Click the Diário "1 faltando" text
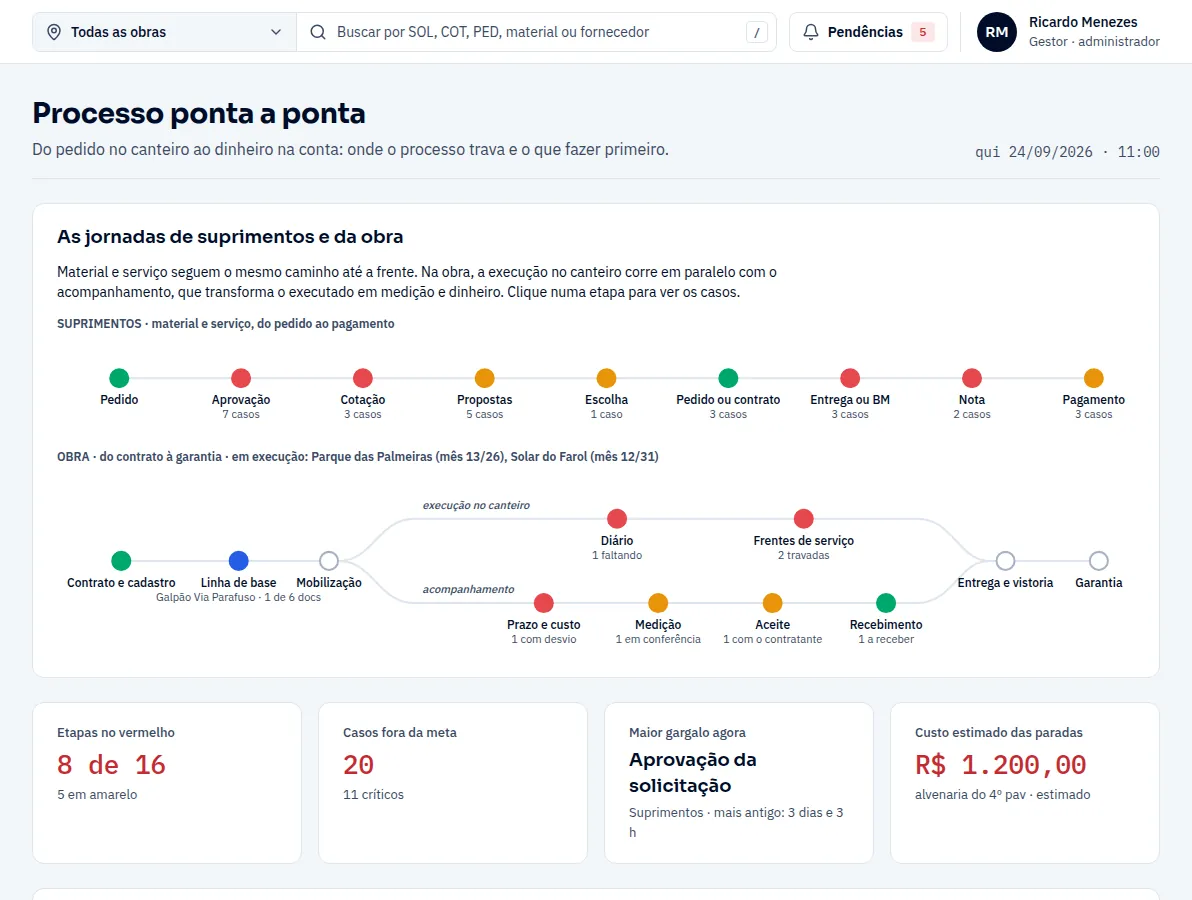The width and height of the screenshot is (1192, 900). point(617,556)
